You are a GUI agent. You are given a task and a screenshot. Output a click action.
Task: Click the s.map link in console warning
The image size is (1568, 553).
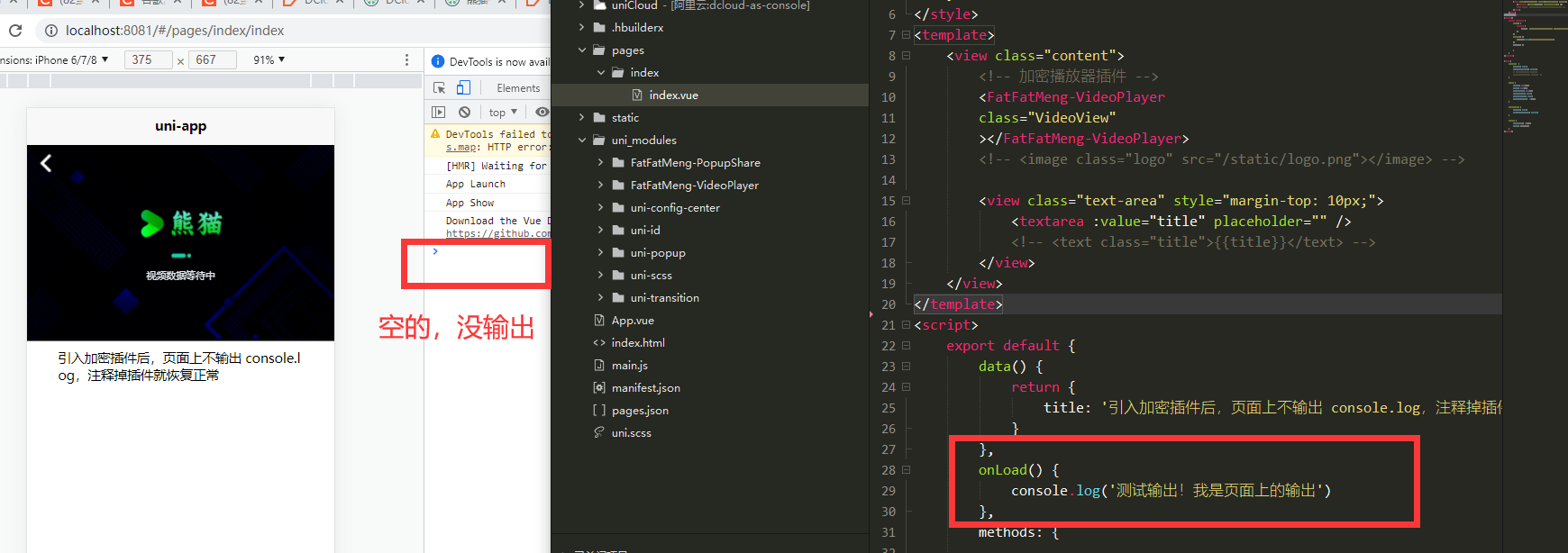[x=461, y=147]
